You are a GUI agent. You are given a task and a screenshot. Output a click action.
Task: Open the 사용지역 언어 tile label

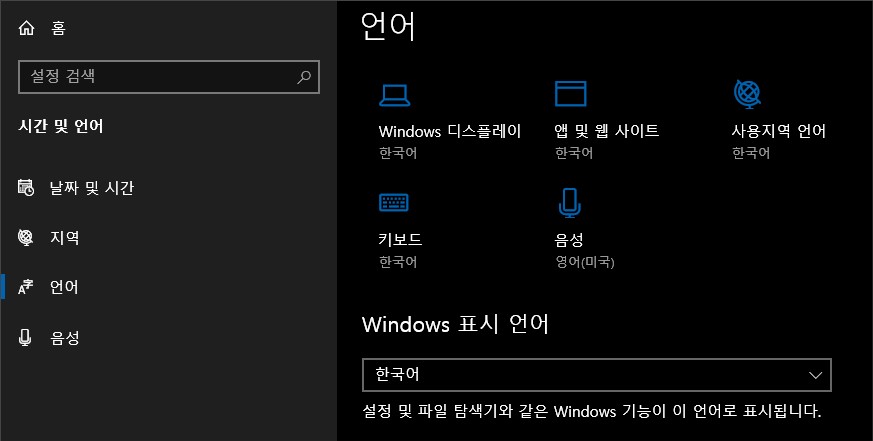(778, 131)
